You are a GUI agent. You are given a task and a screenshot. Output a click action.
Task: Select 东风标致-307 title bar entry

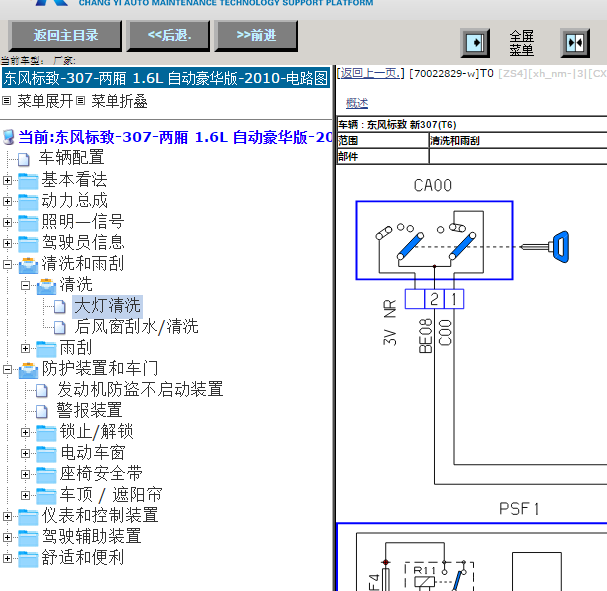[x=166, y=78]
